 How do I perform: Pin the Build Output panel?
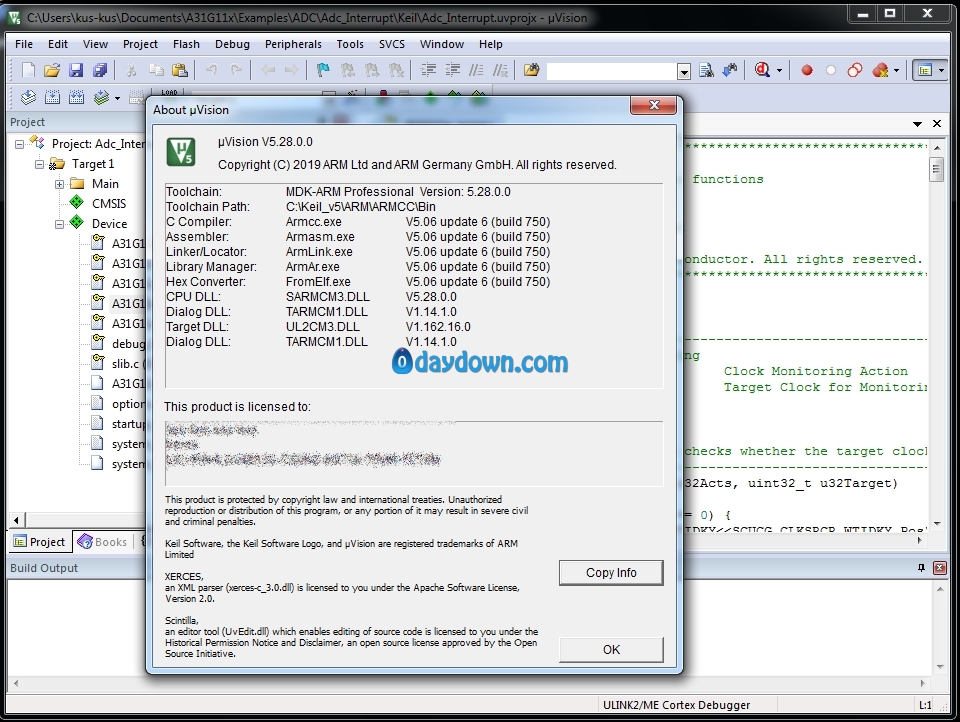921,568
